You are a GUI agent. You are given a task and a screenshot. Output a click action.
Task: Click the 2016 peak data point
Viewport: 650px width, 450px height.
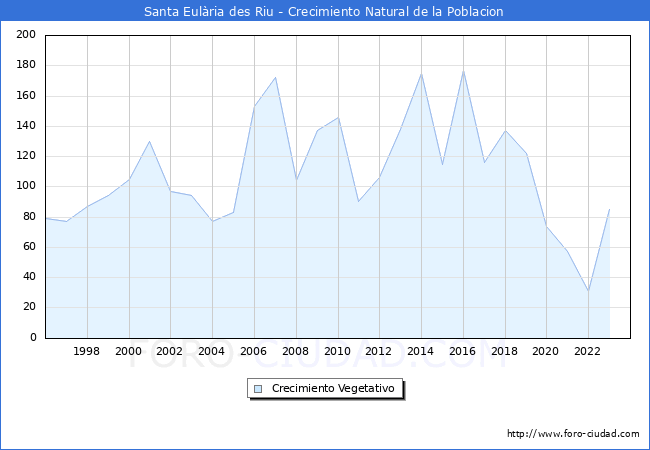click(463, 71)
